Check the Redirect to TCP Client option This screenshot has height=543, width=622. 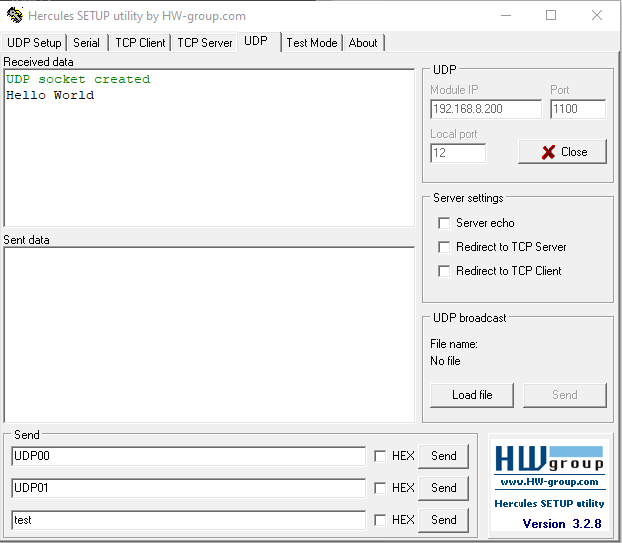point(444,271)
